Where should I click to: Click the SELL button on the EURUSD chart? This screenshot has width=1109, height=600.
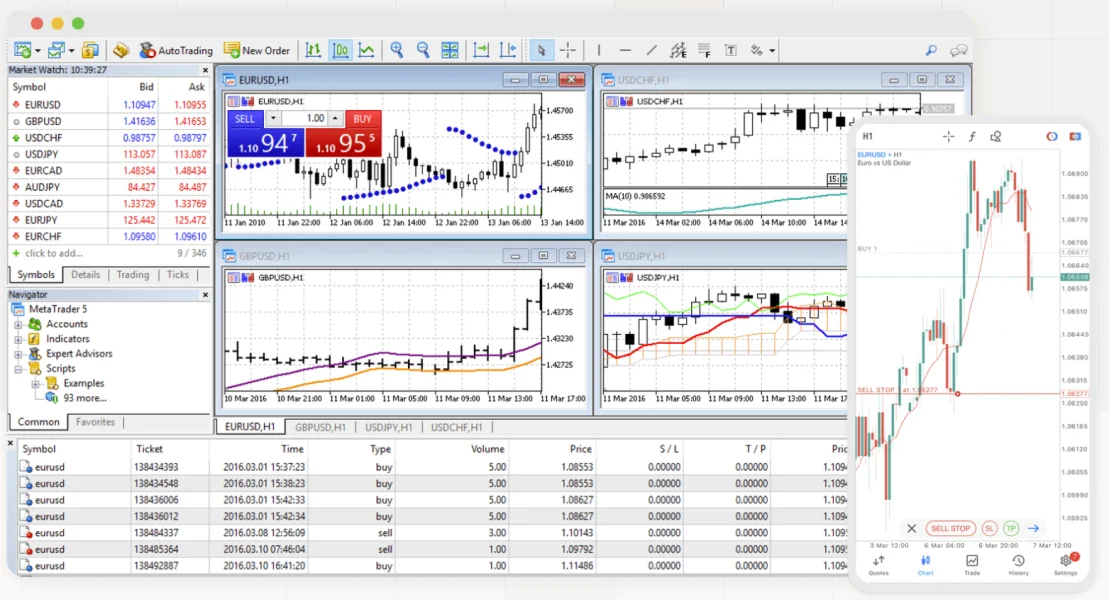245,119
